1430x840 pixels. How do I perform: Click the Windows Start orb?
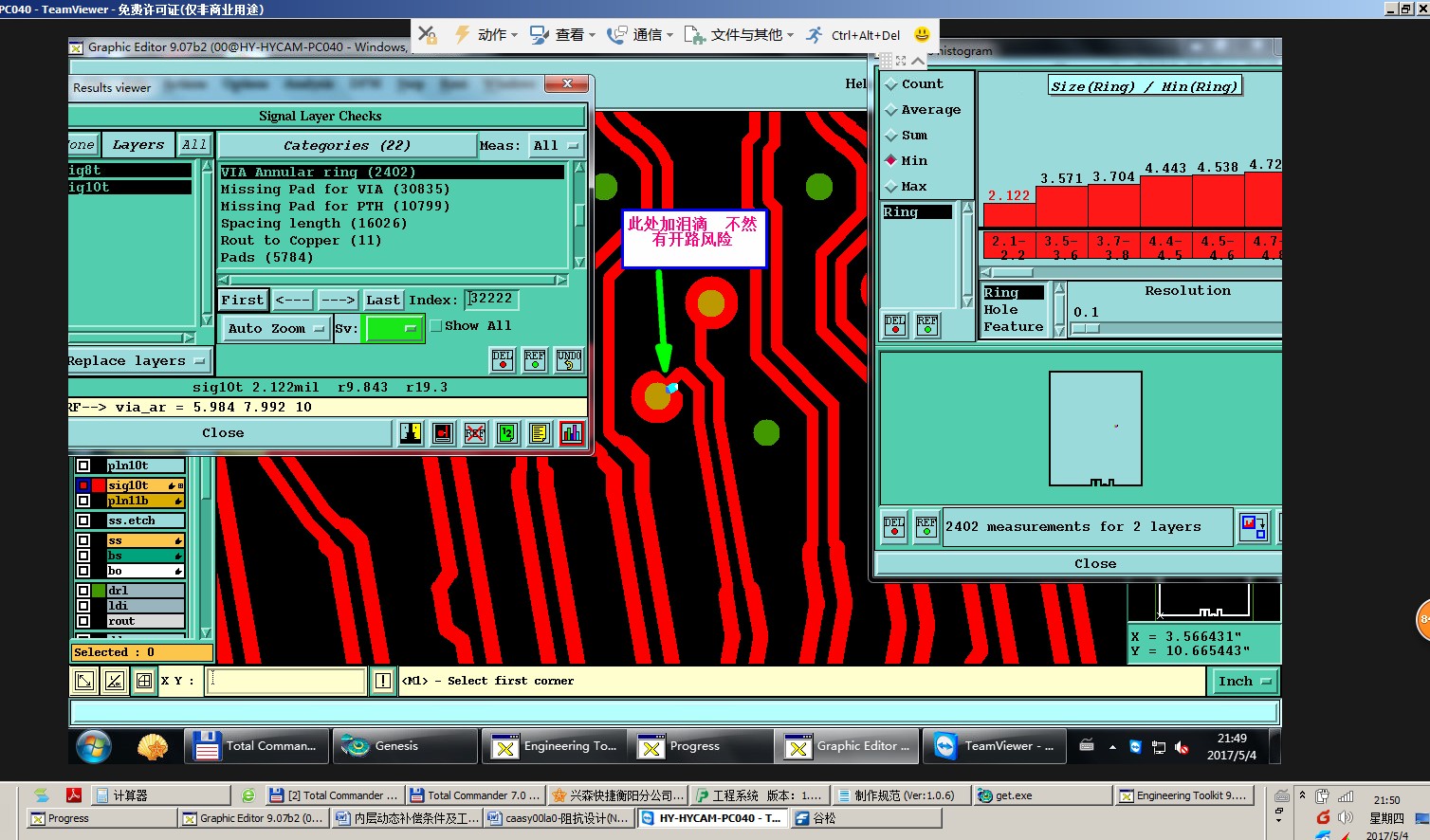[94, 747]
